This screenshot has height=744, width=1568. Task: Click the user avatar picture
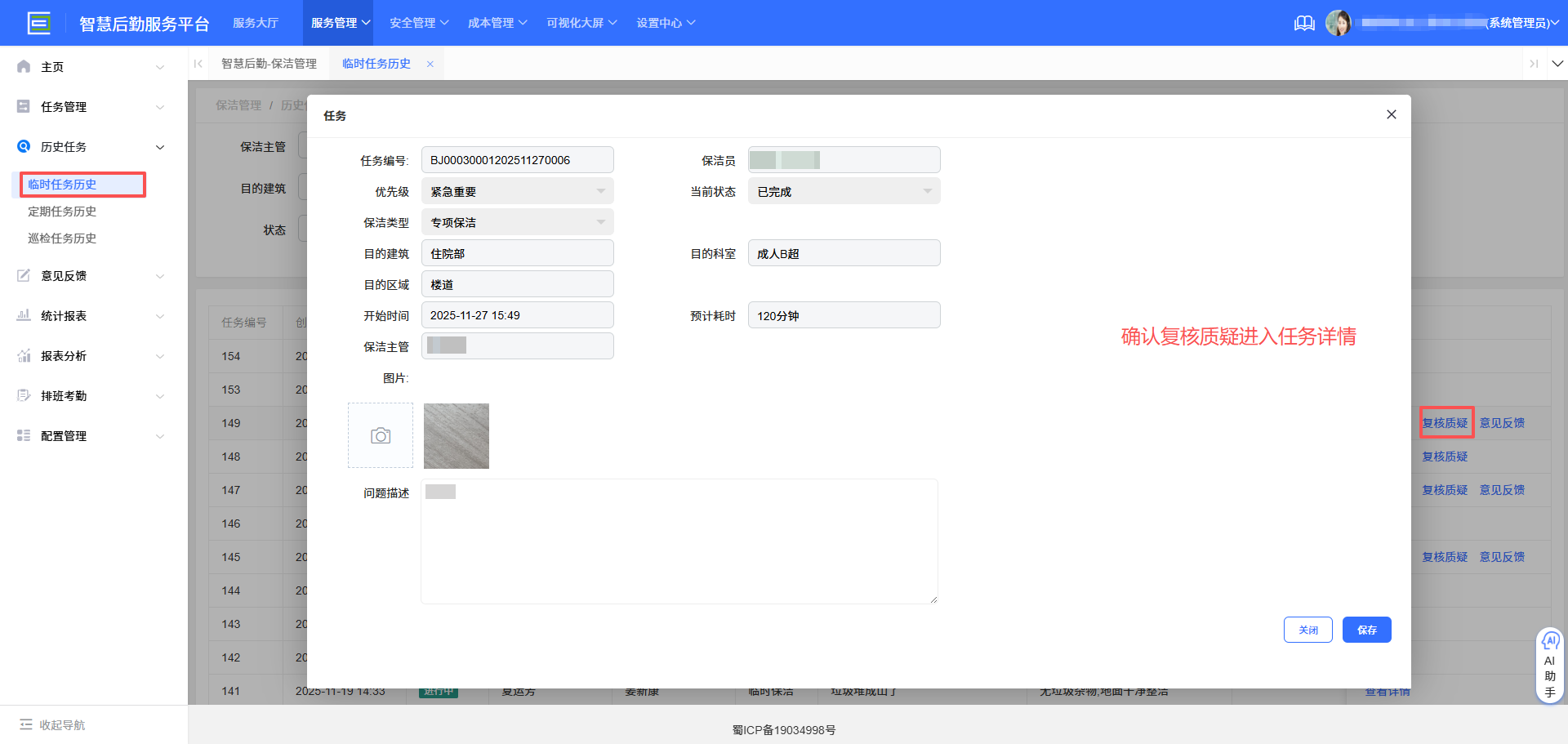coord(1338,23)
